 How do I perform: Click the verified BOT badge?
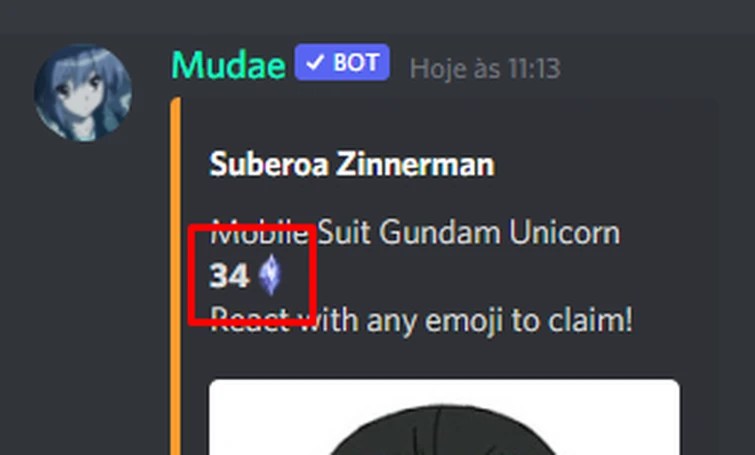(x=342, y=62)
